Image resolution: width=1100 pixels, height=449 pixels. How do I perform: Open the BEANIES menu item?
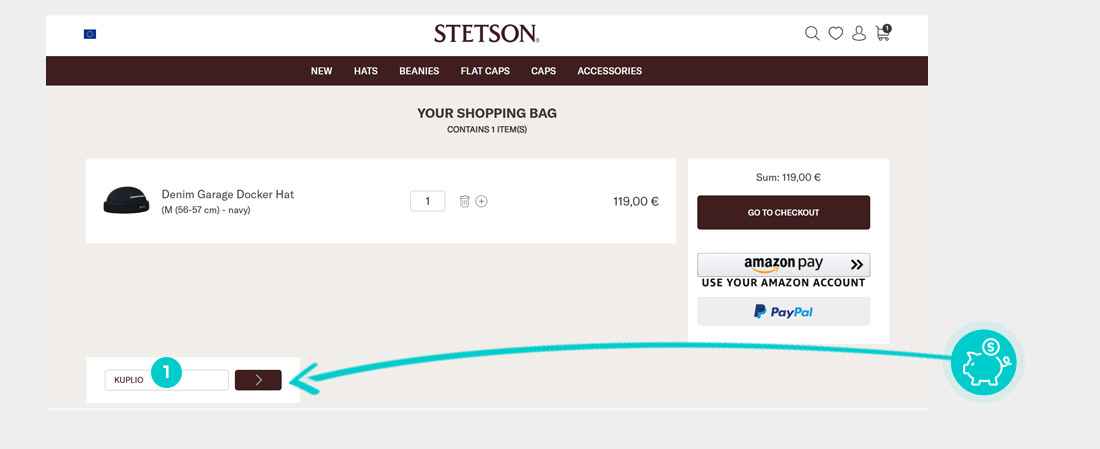point(419,71)
